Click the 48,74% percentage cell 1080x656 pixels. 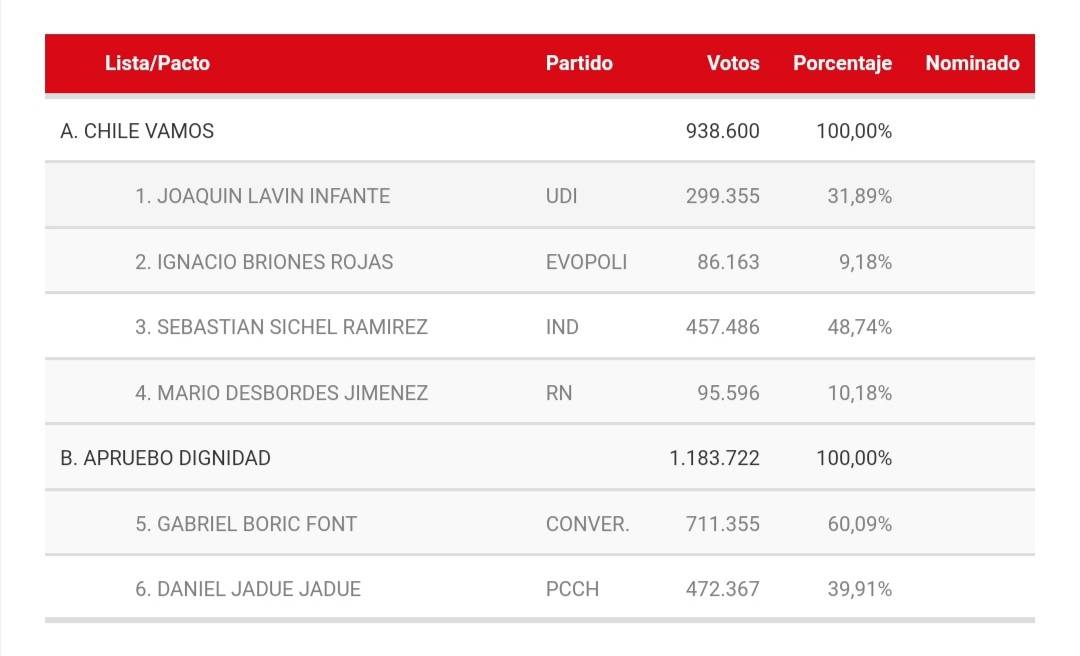point(859,327)
